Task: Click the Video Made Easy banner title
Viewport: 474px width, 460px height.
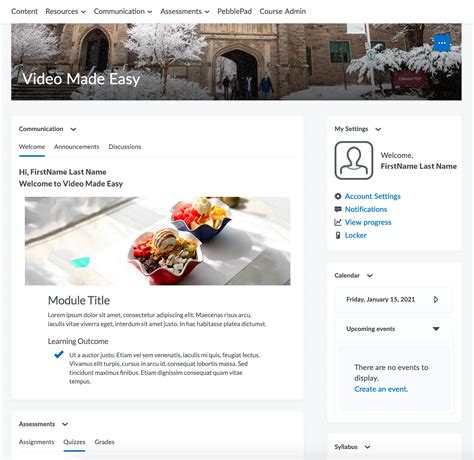Action: 81,79
